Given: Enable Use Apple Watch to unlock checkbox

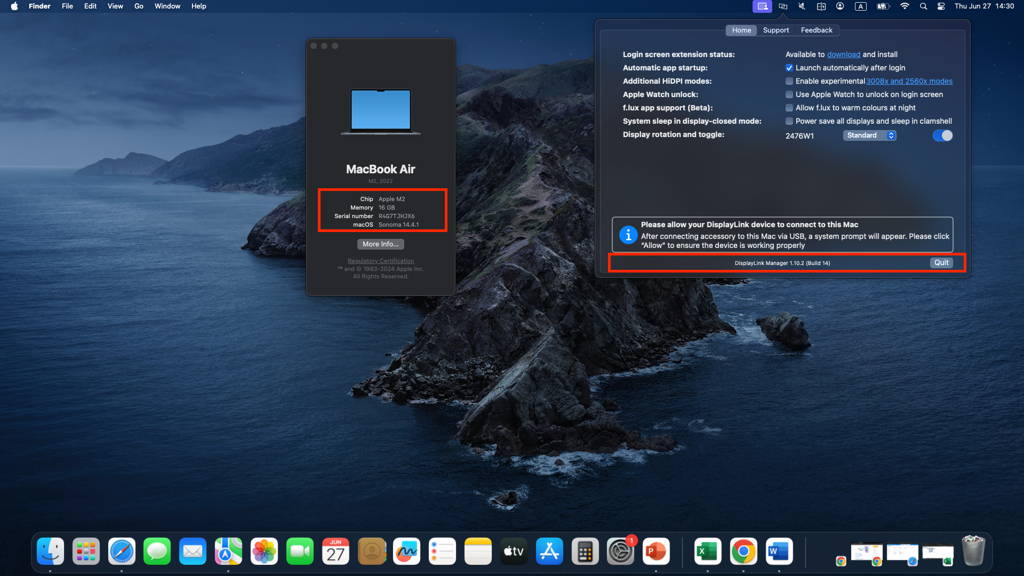Looking at the screenshot, I should coord(789,95).
